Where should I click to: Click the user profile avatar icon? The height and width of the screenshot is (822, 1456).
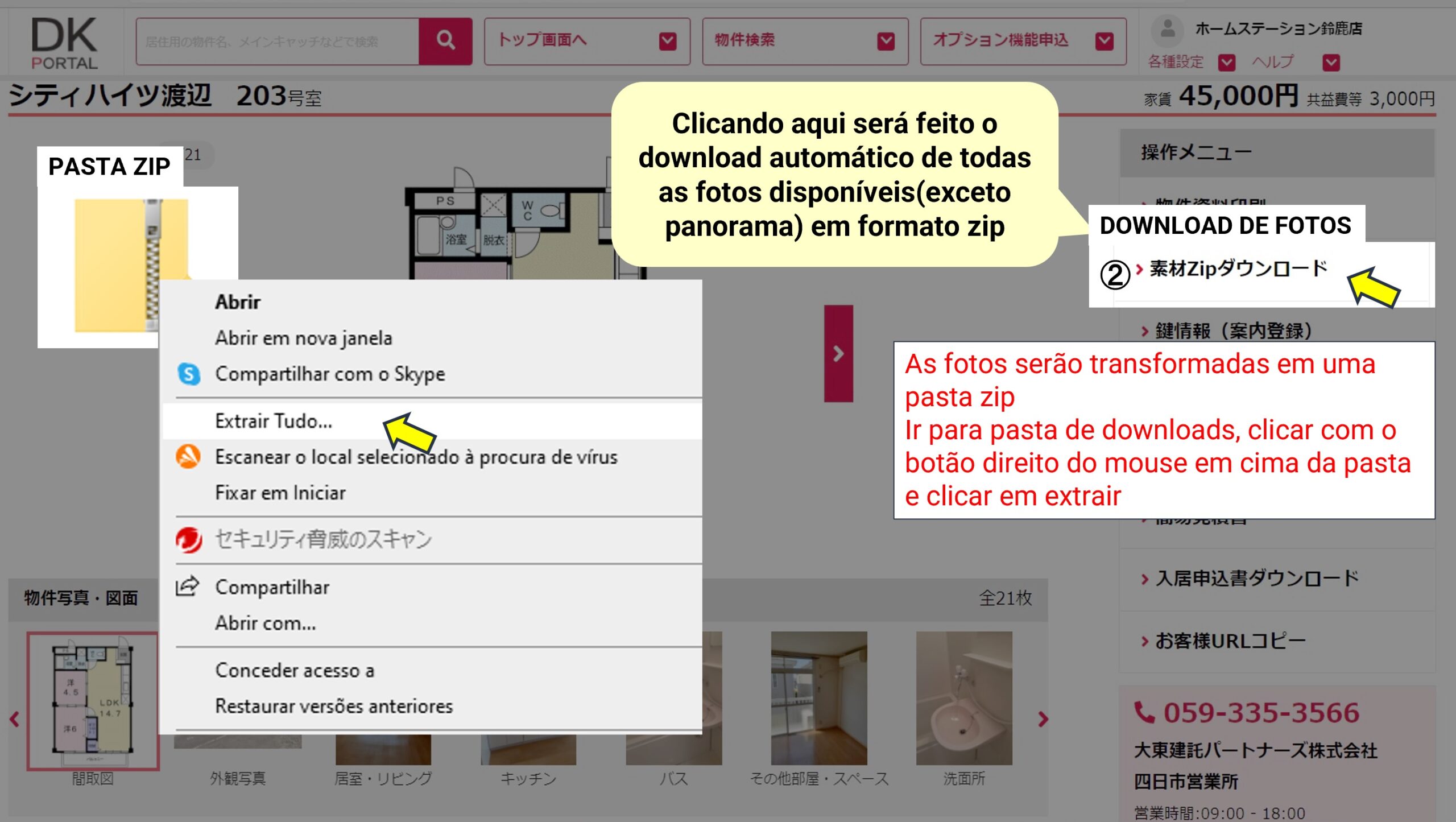tap(1168, 28)
